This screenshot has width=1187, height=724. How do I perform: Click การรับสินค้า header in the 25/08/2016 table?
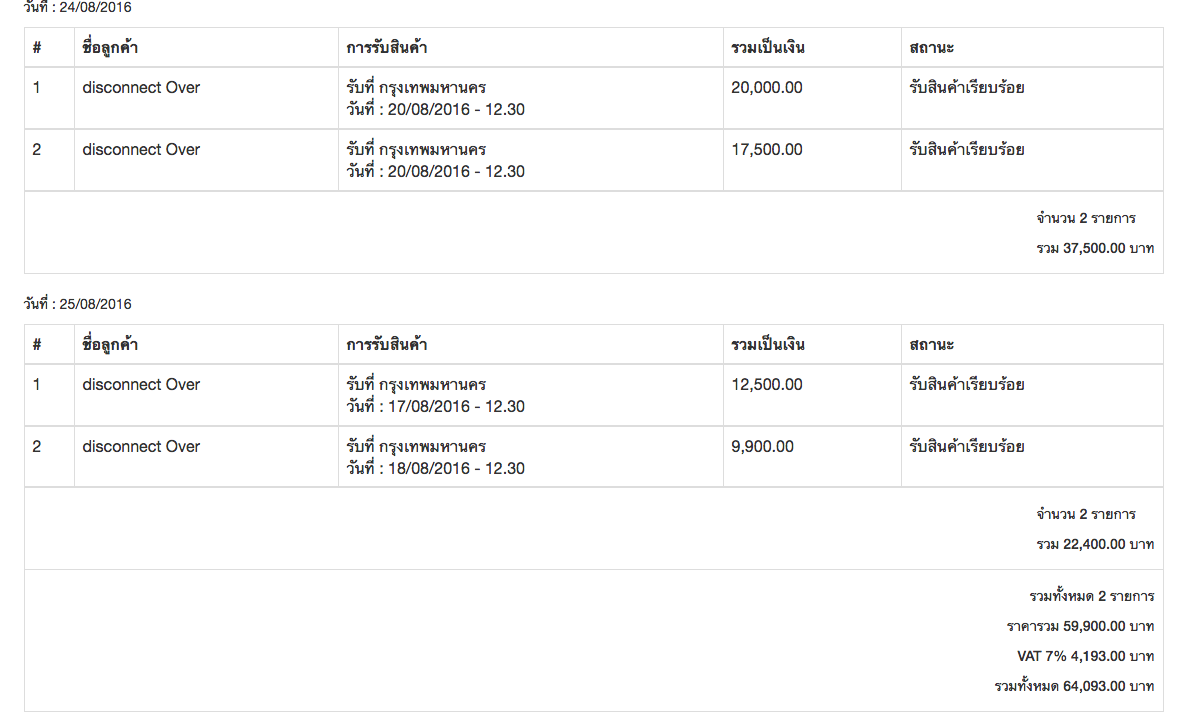point(387,345)
